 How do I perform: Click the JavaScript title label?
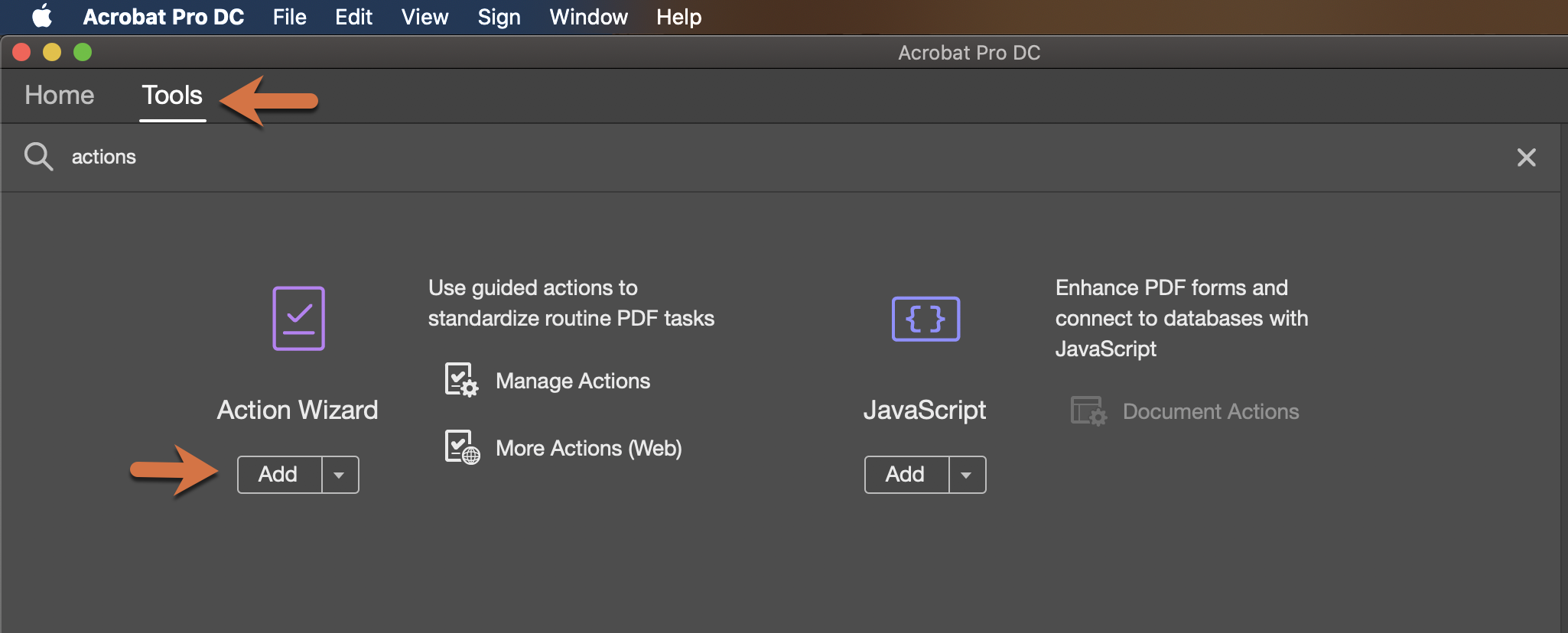[925, 411]
